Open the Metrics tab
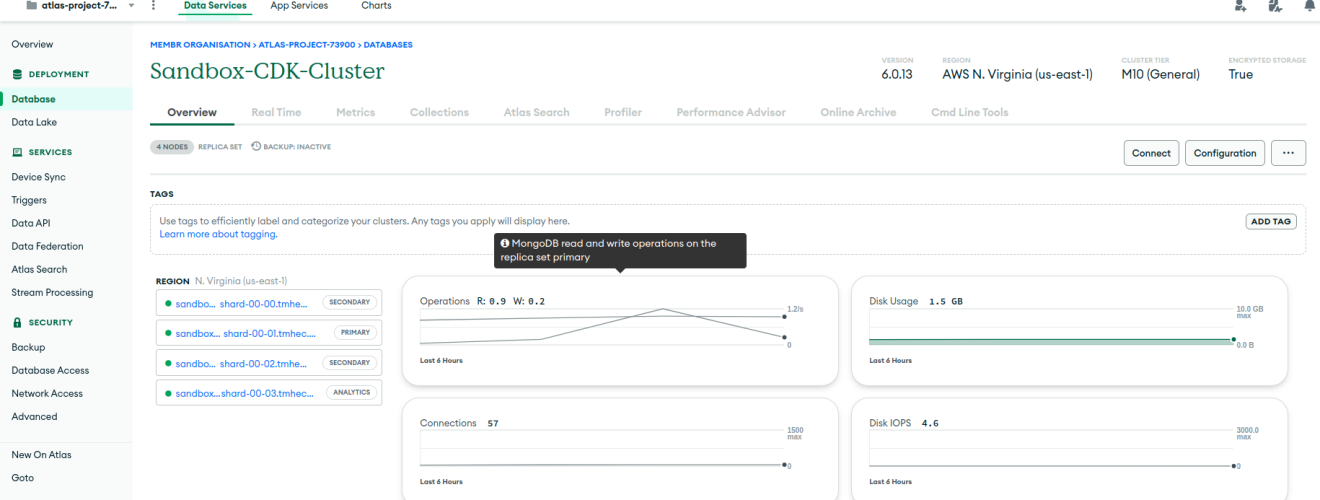Viewport: 1320px width, 500px height. point(355,112)
